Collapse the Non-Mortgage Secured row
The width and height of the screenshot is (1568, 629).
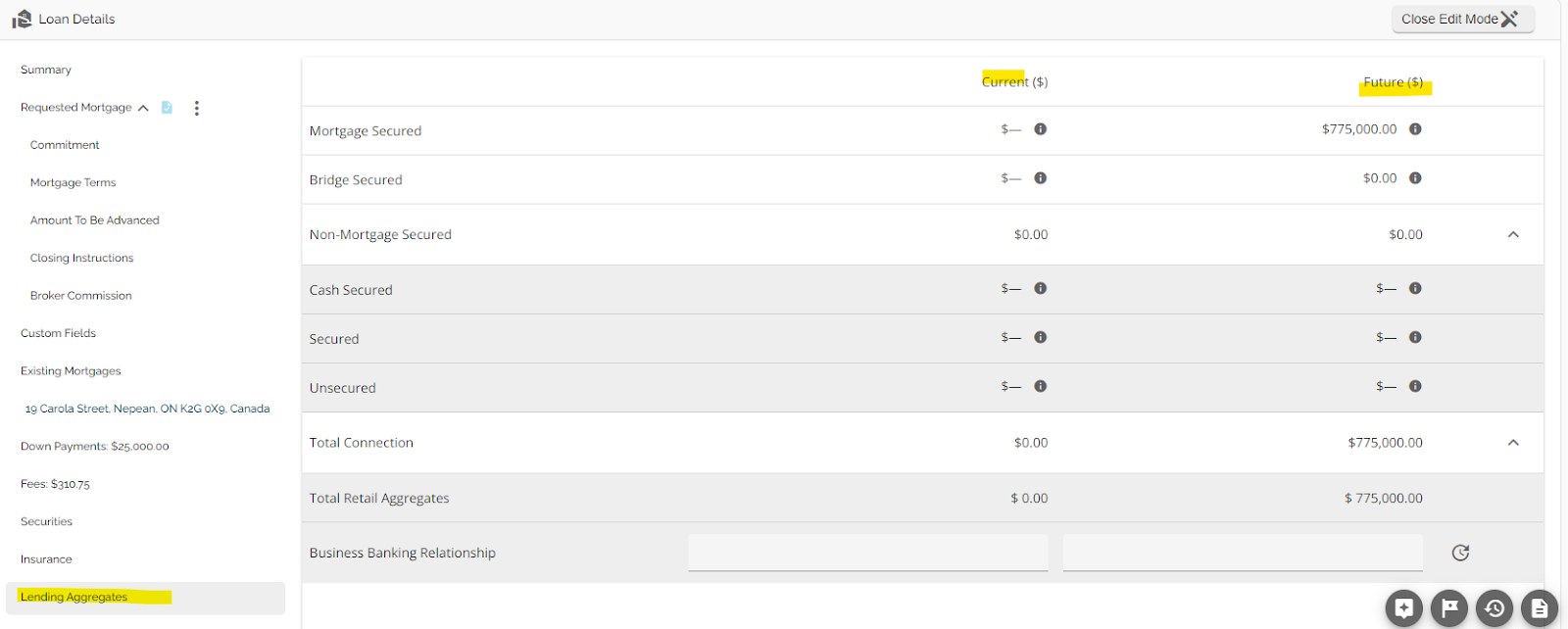click(x=1513, y=234)
